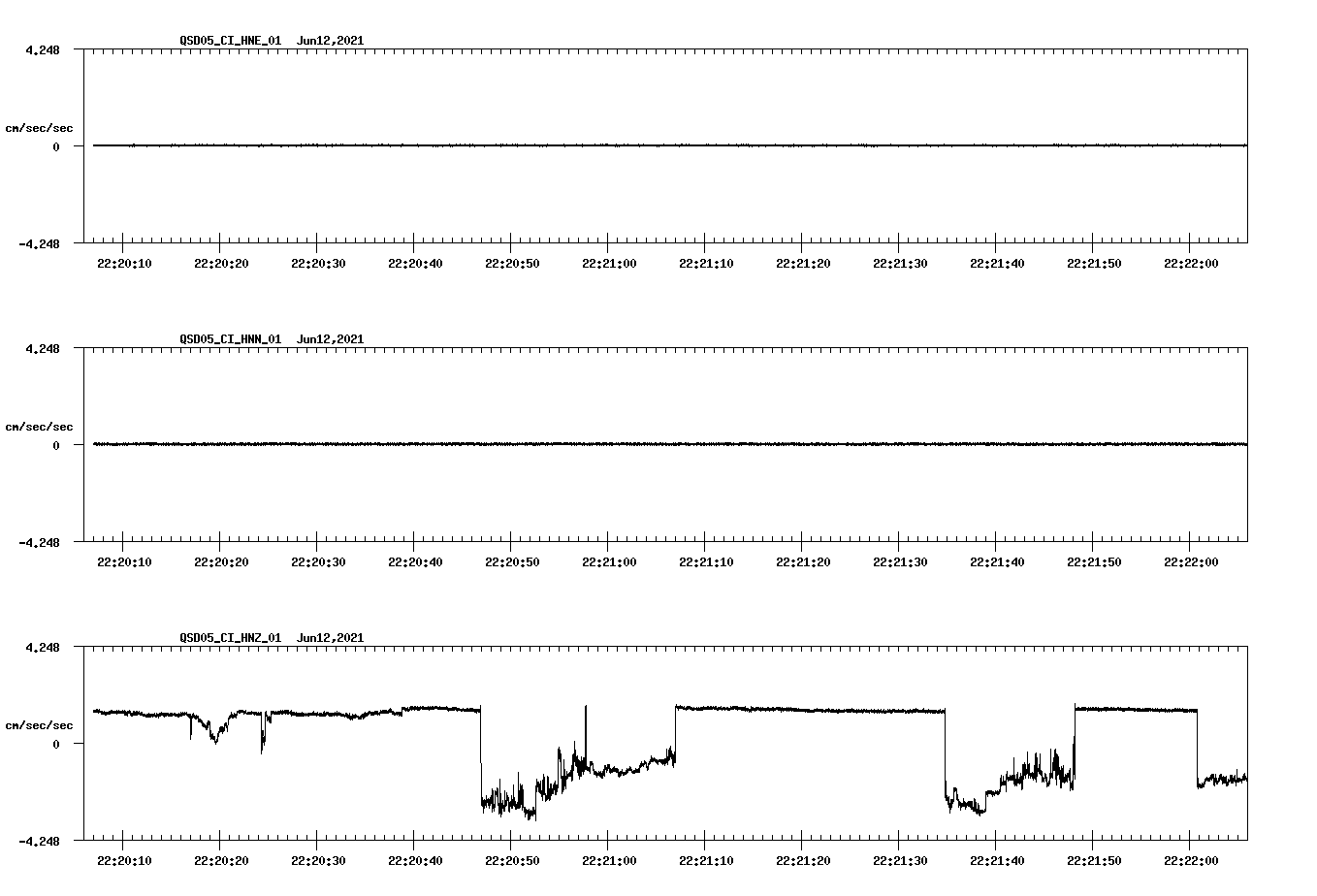Click the 22:21:00 time label under HNE plot
This screenshot has width=1317, height=896.
coord(609,264)
